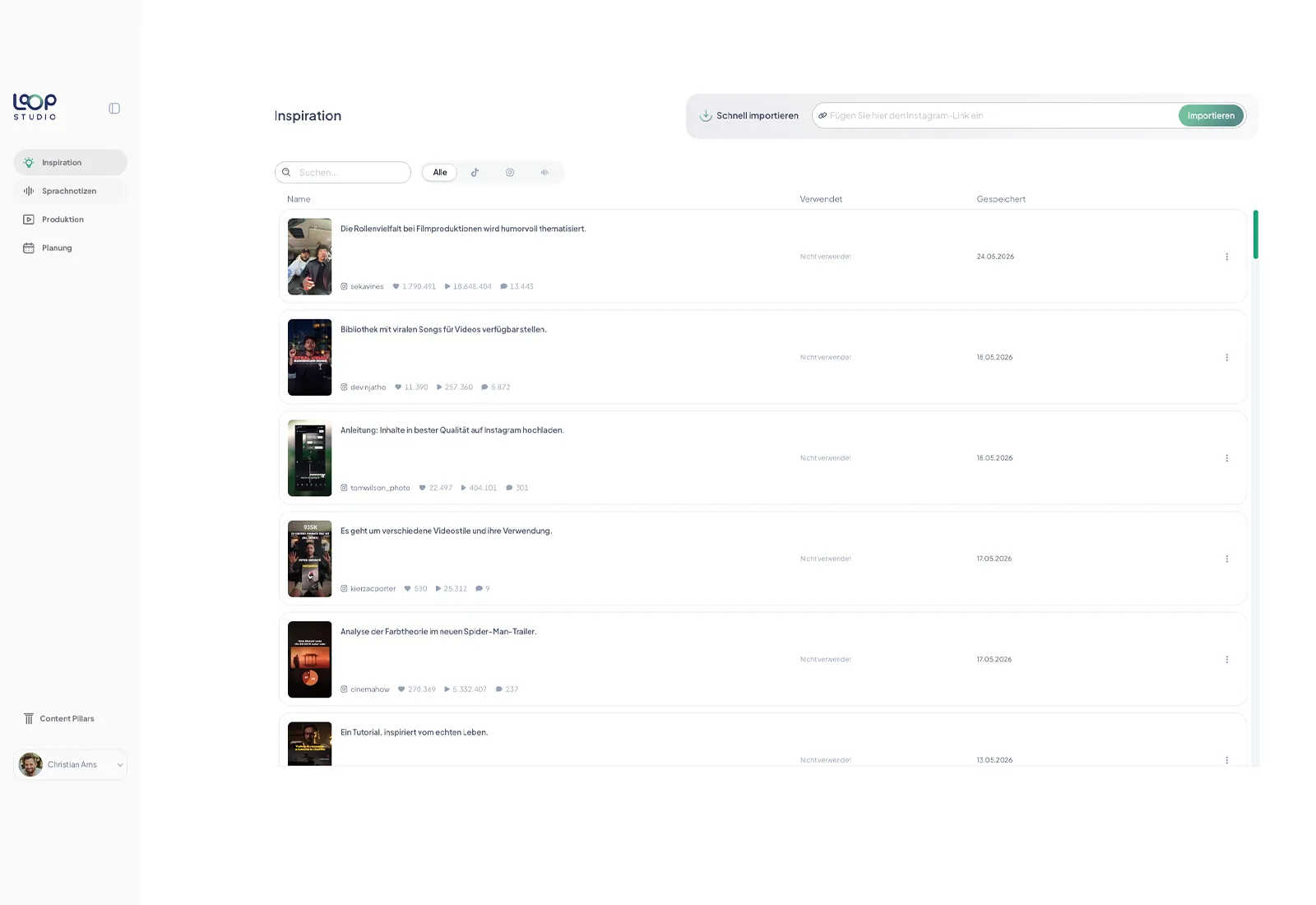Filter list by Instagram icon
1316x905 pixels.
coord(510,173)
